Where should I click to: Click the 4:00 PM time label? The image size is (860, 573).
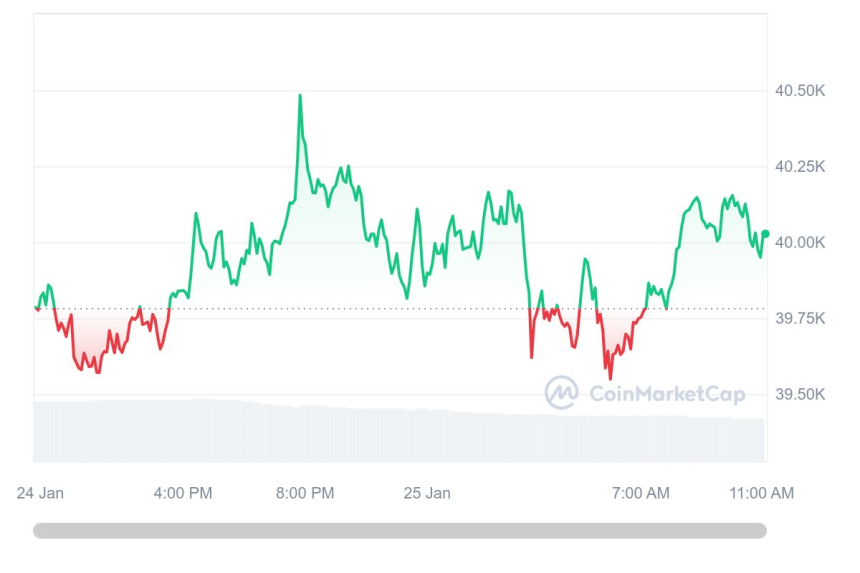(x=182, y=493)
